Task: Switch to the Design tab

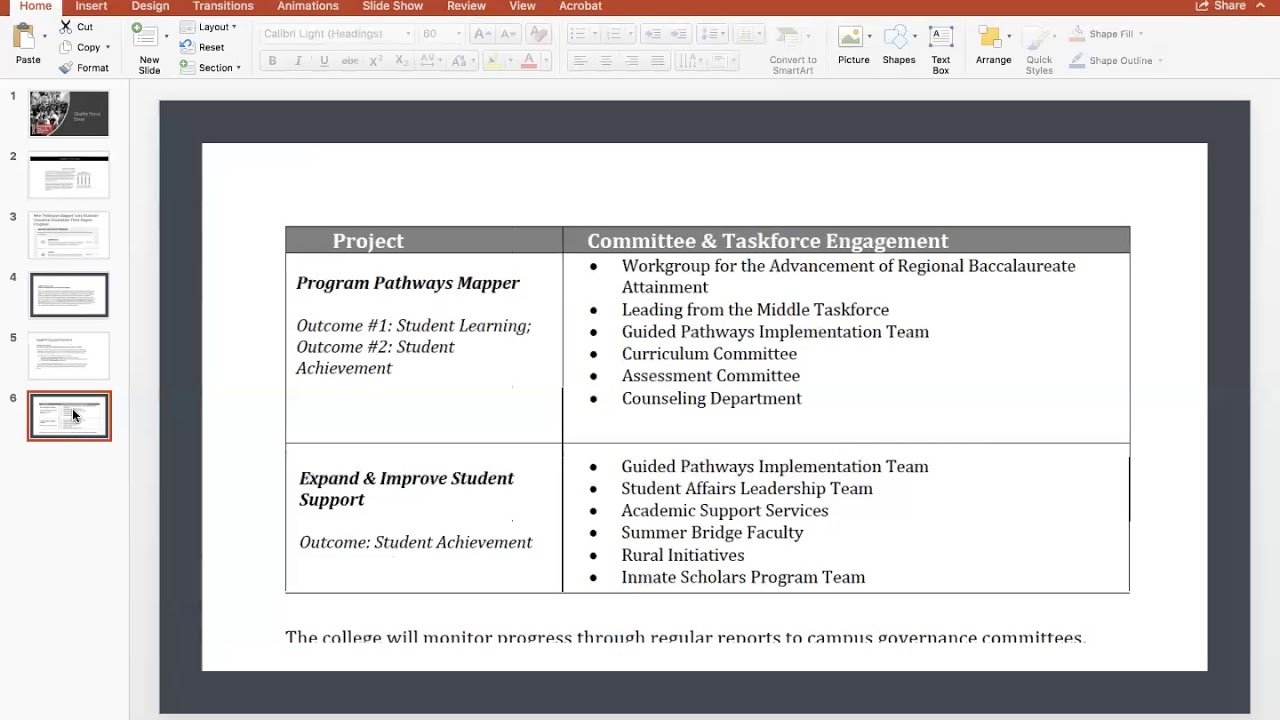Action: coord(150,6)
